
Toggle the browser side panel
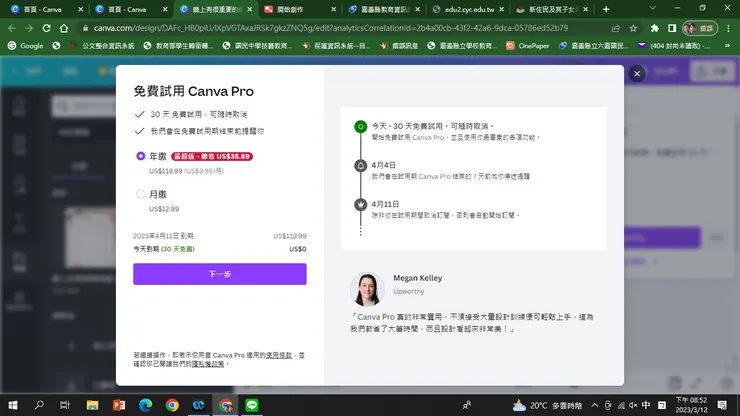pos(672,28)
